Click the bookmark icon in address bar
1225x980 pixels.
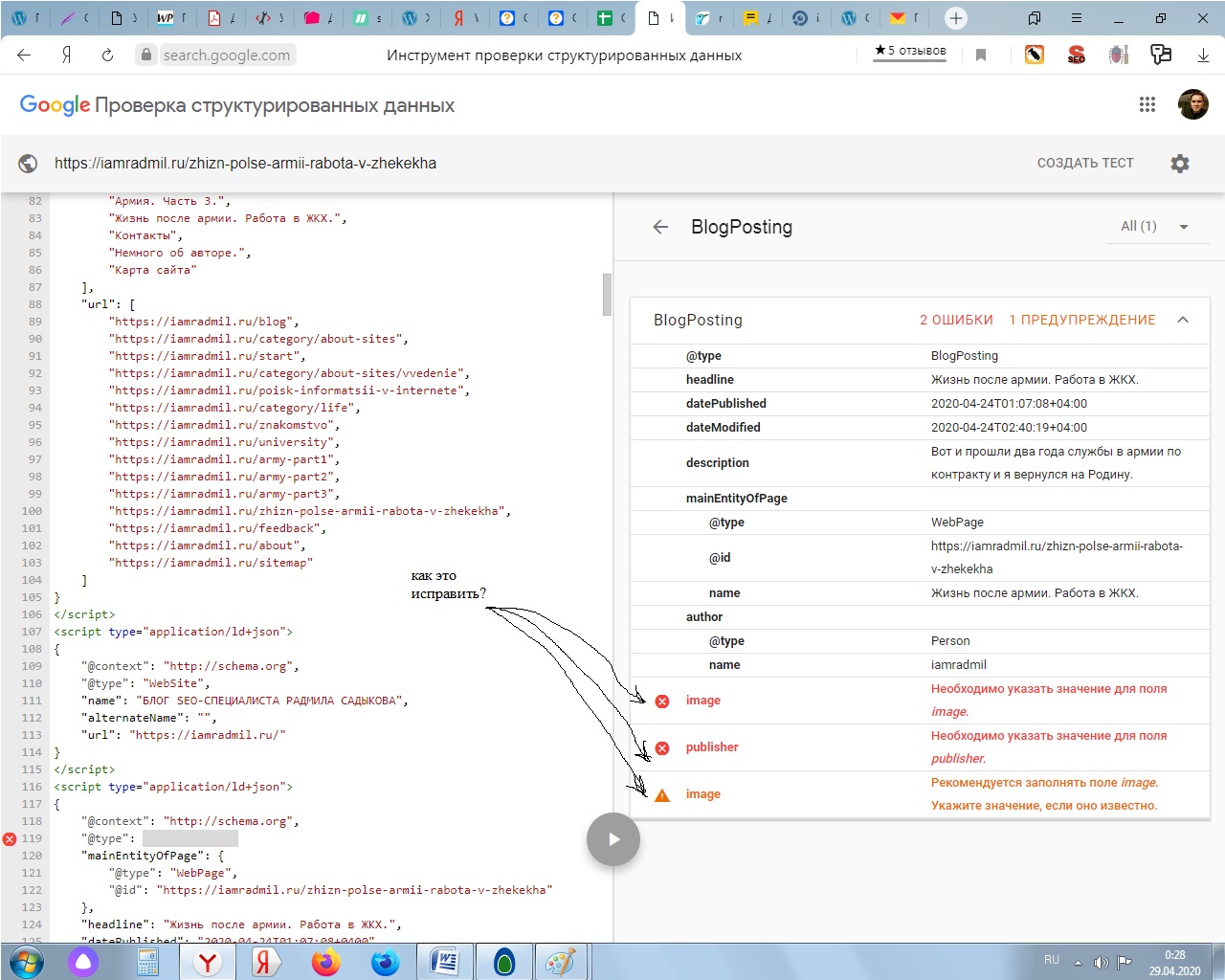pos(981,56)
